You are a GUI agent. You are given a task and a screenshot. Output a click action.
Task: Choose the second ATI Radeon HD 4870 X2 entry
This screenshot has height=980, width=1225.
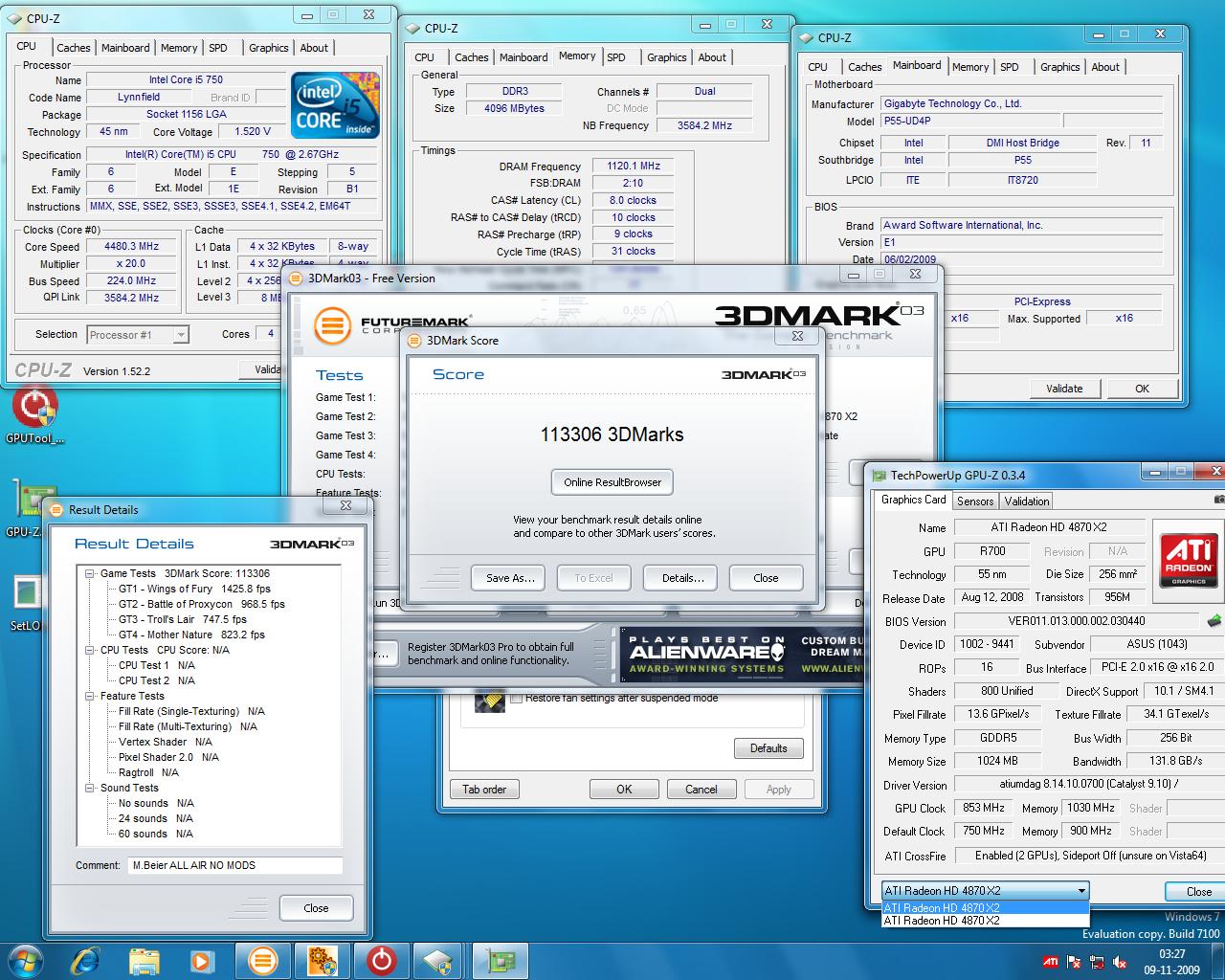coord(985,921)
